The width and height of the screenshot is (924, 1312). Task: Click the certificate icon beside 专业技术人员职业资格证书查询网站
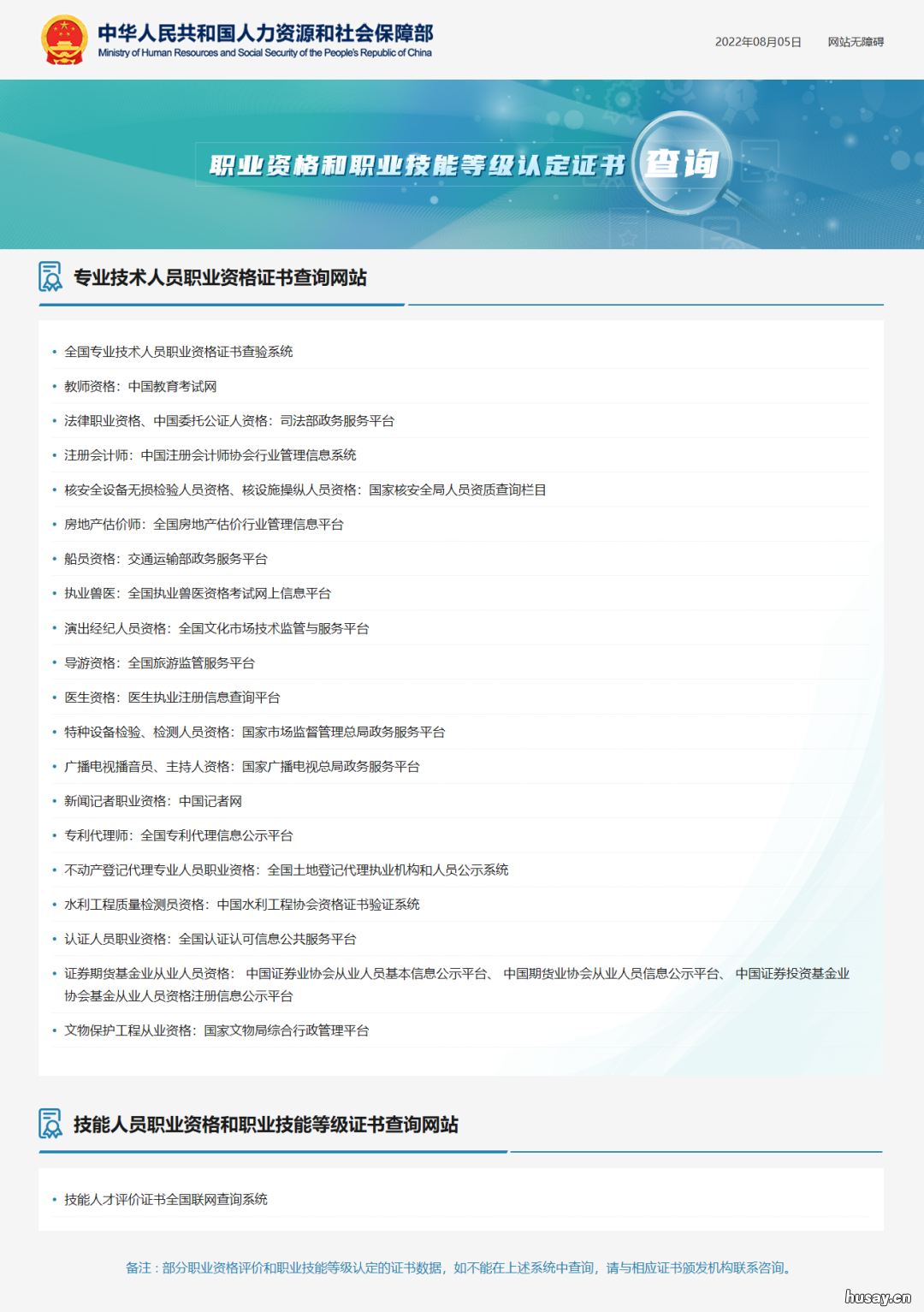[x=49, y=276]
